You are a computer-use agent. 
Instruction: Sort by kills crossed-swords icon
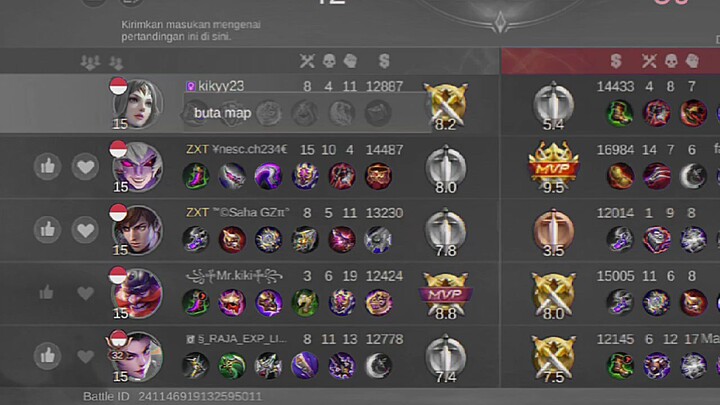307,61
